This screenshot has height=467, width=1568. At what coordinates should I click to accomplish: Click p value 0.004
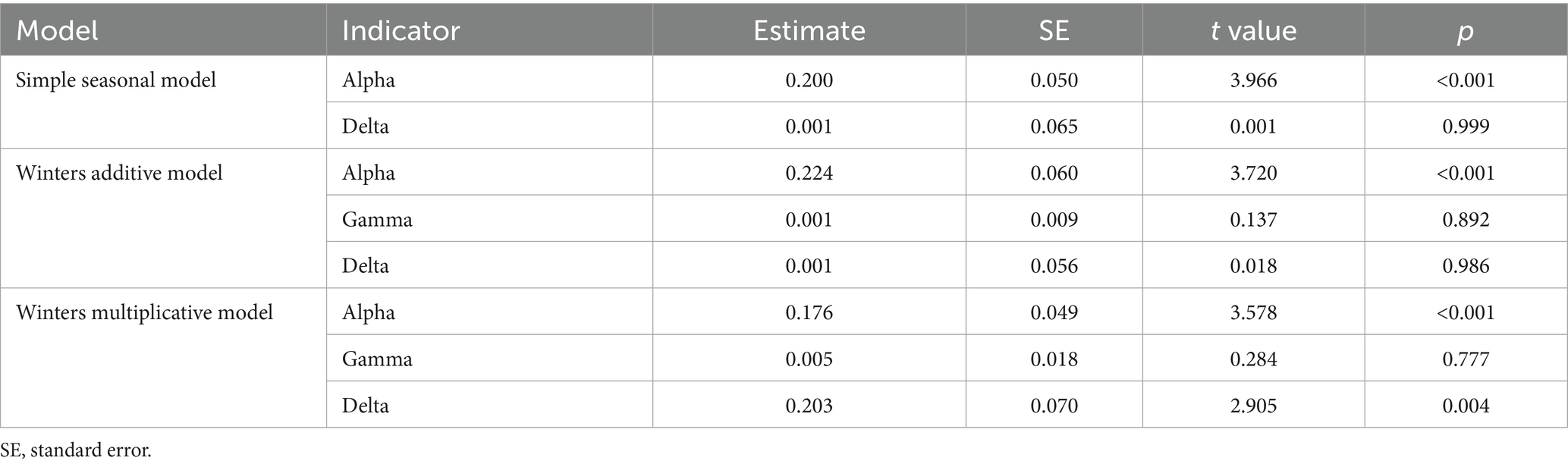(1466, 406)
